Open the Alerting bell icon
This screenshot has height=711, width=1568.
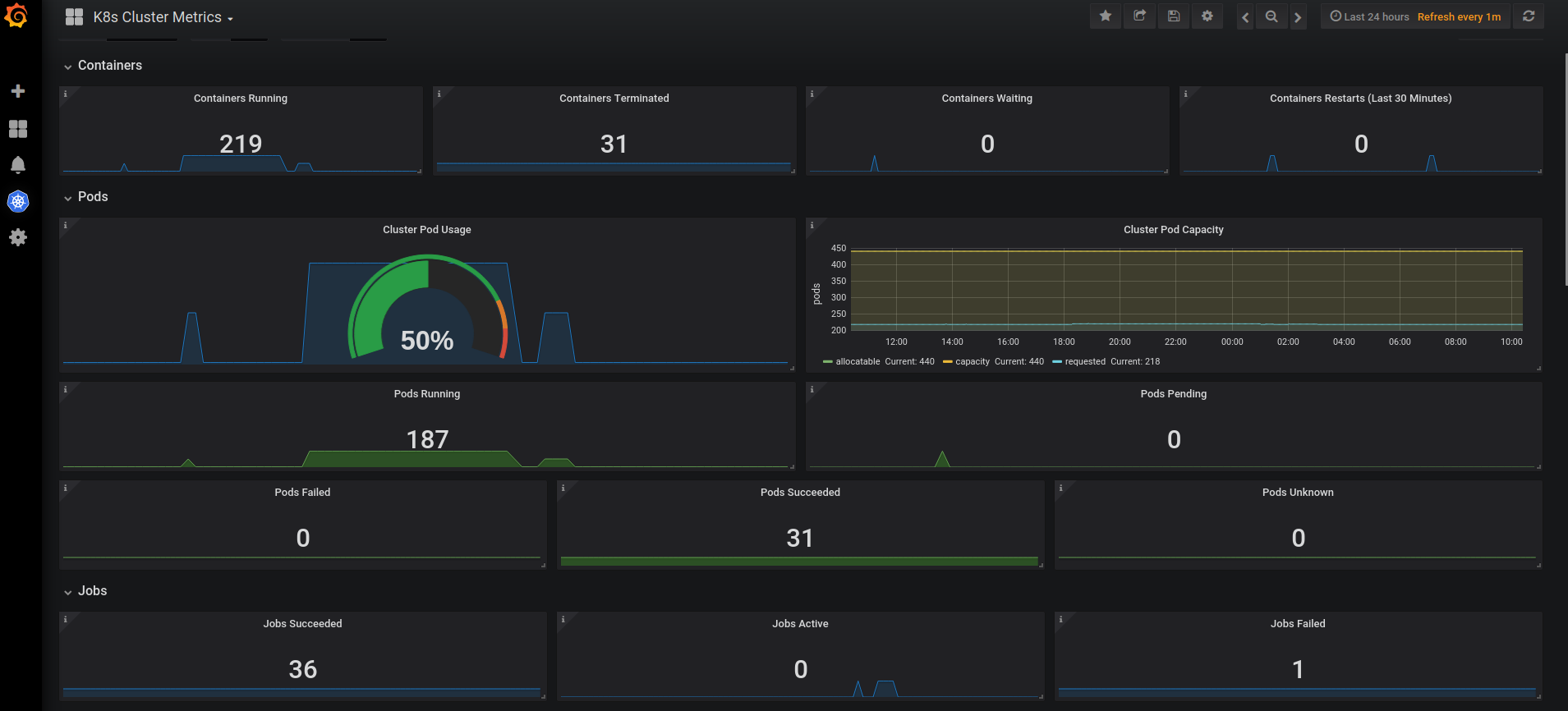coord(18,165)
